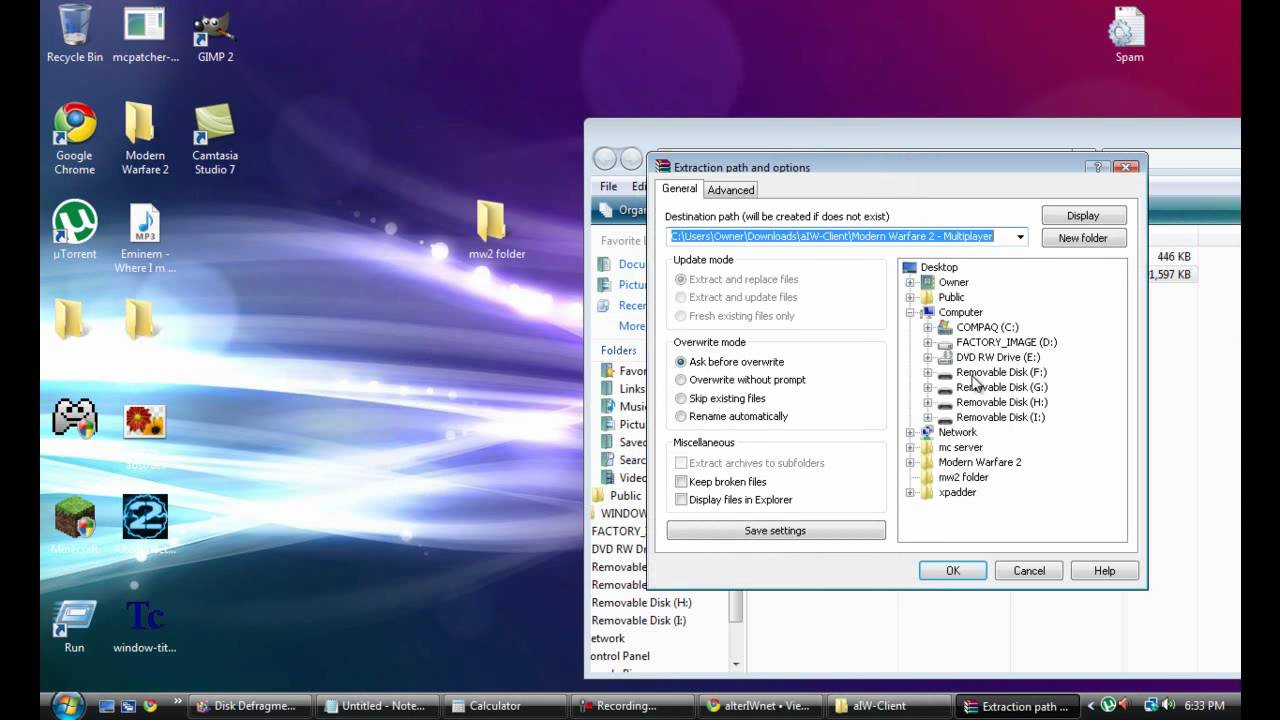1280x720 pixels.
Task: Launch Google Chrome from the desktop
Action: (x=74, y=138)
